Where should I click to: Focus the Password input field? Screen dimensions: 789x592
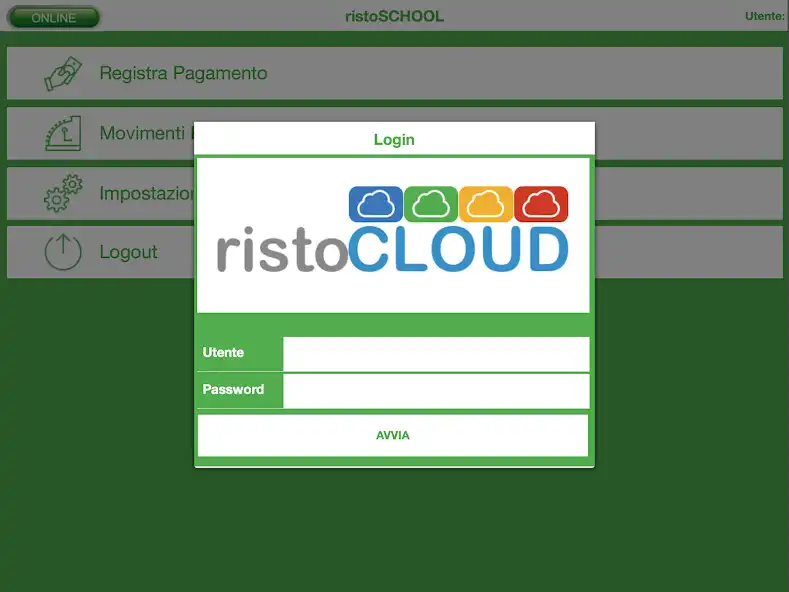coord(436,391)
